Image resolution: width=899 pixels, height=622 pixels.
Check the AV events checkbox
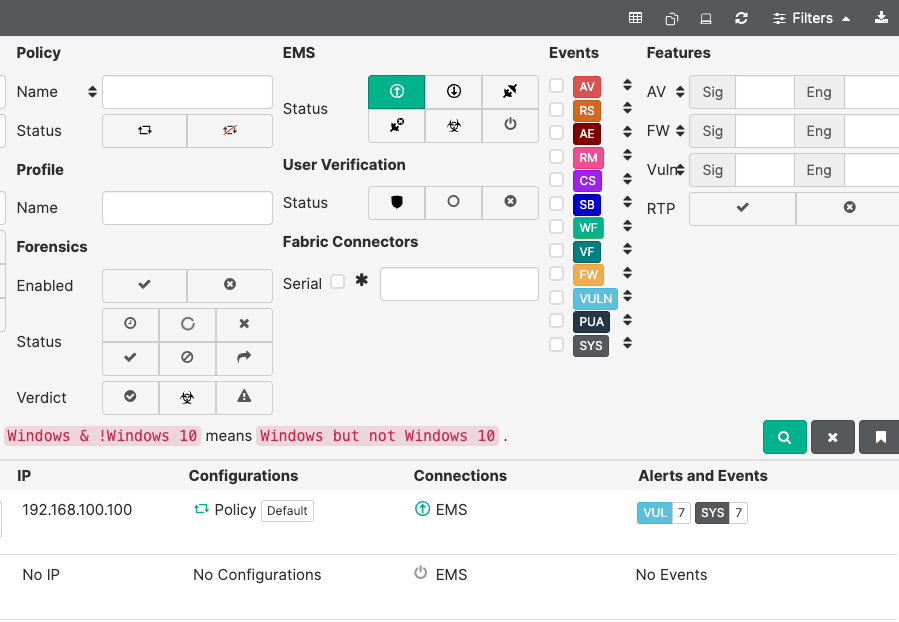[556, 85]
